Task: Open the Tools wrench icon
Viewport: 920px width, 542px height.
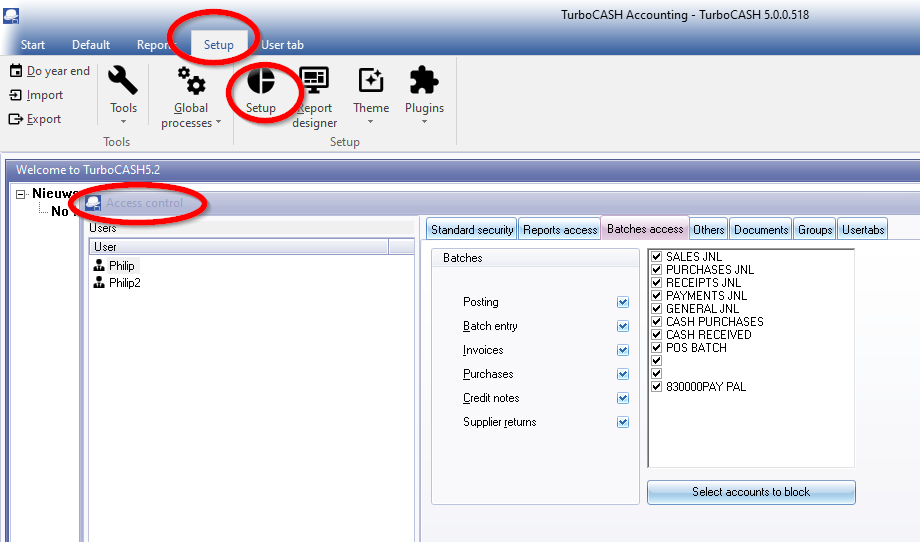Action: point(123,82)
